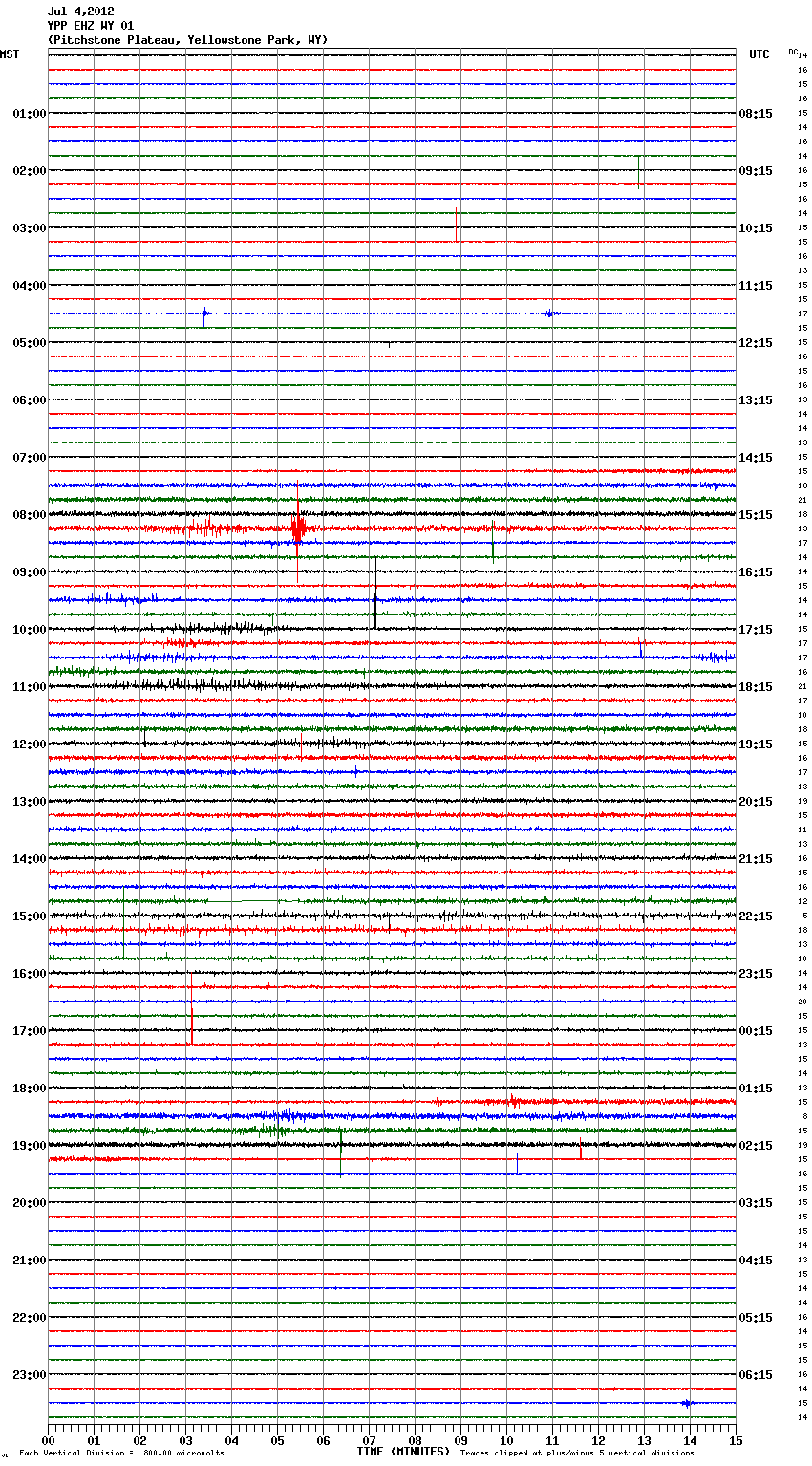Select the 14:00 MST time label

point(29,859)
